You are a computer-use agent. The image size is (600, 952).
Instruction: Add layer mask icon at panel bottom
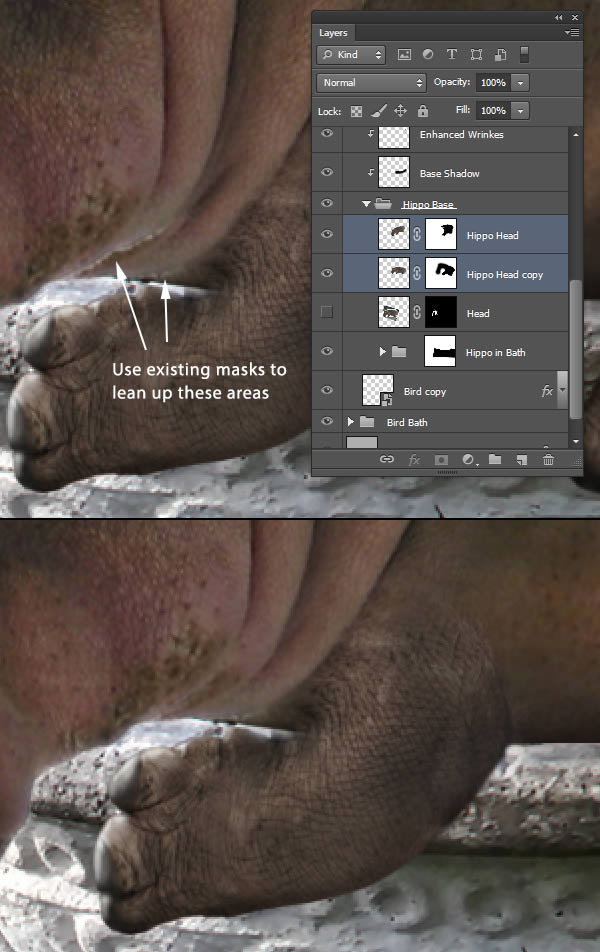[441, 460]
